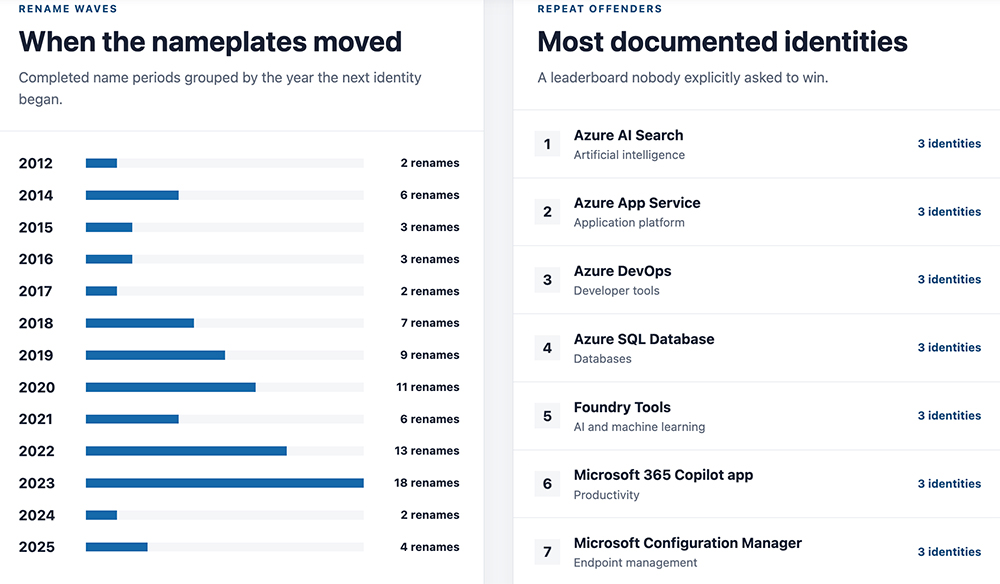Click 'Productivity' category text
Image resolution: width=1000 pixels, height=584 pixels.
point(606,495)
